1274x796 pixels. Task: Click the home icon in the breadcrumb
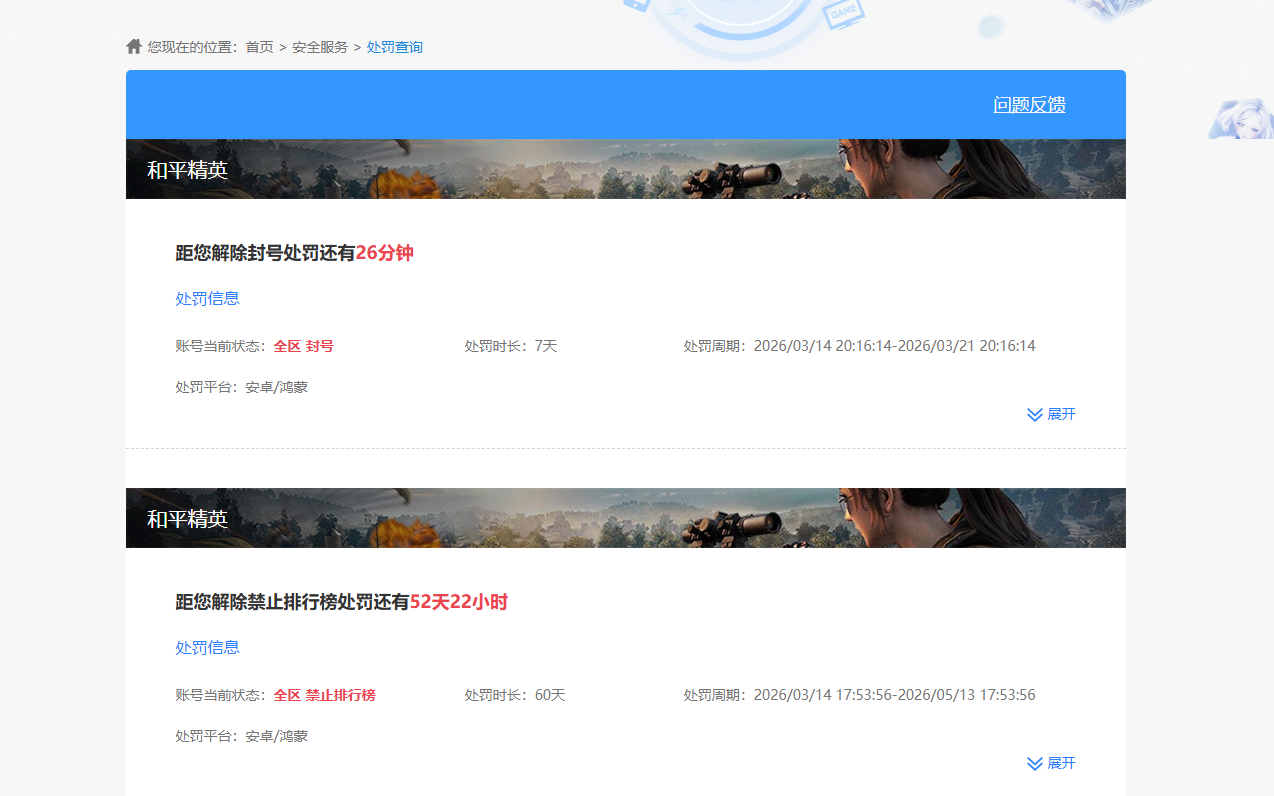tap(133, 45)
